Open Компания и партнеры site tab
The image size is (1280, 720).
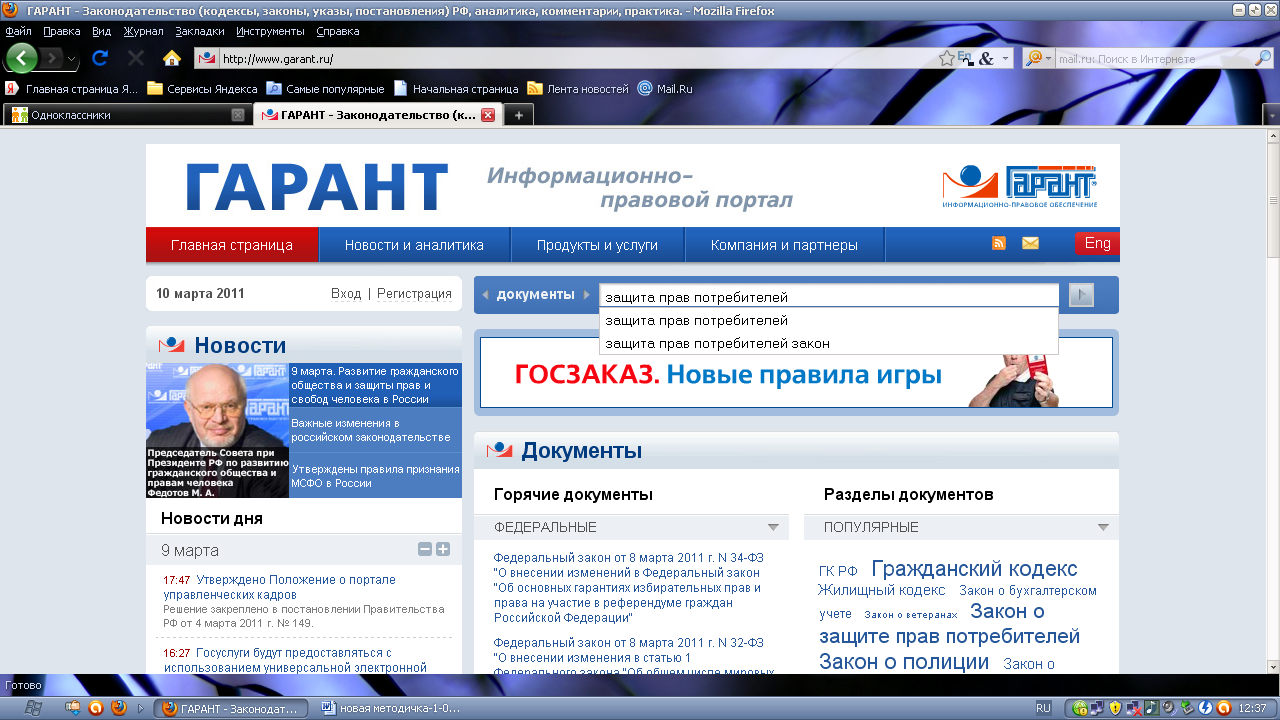784,245
